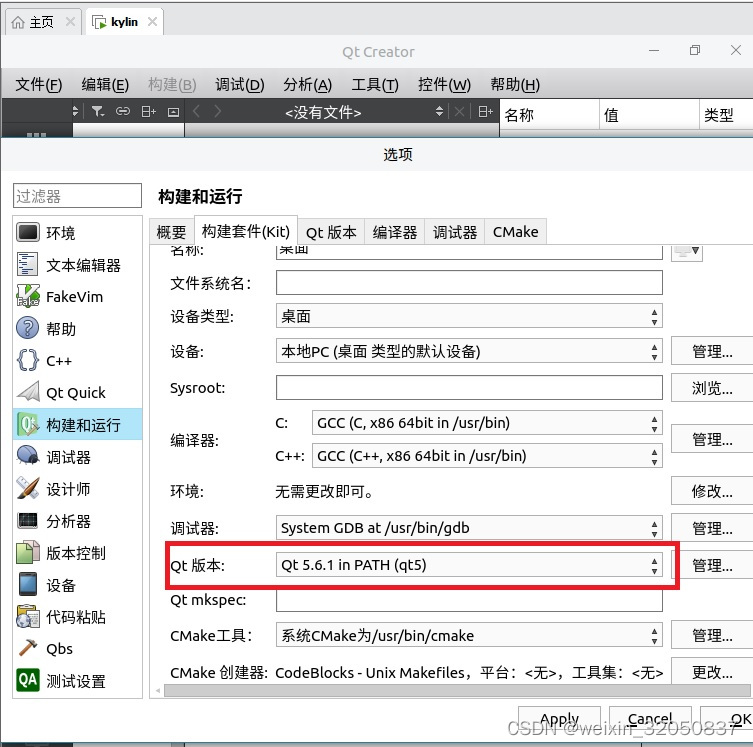Viewport: 753px width, 747px height.
Task: Click the kylin tab VM icon
Action: coord(99,22)
